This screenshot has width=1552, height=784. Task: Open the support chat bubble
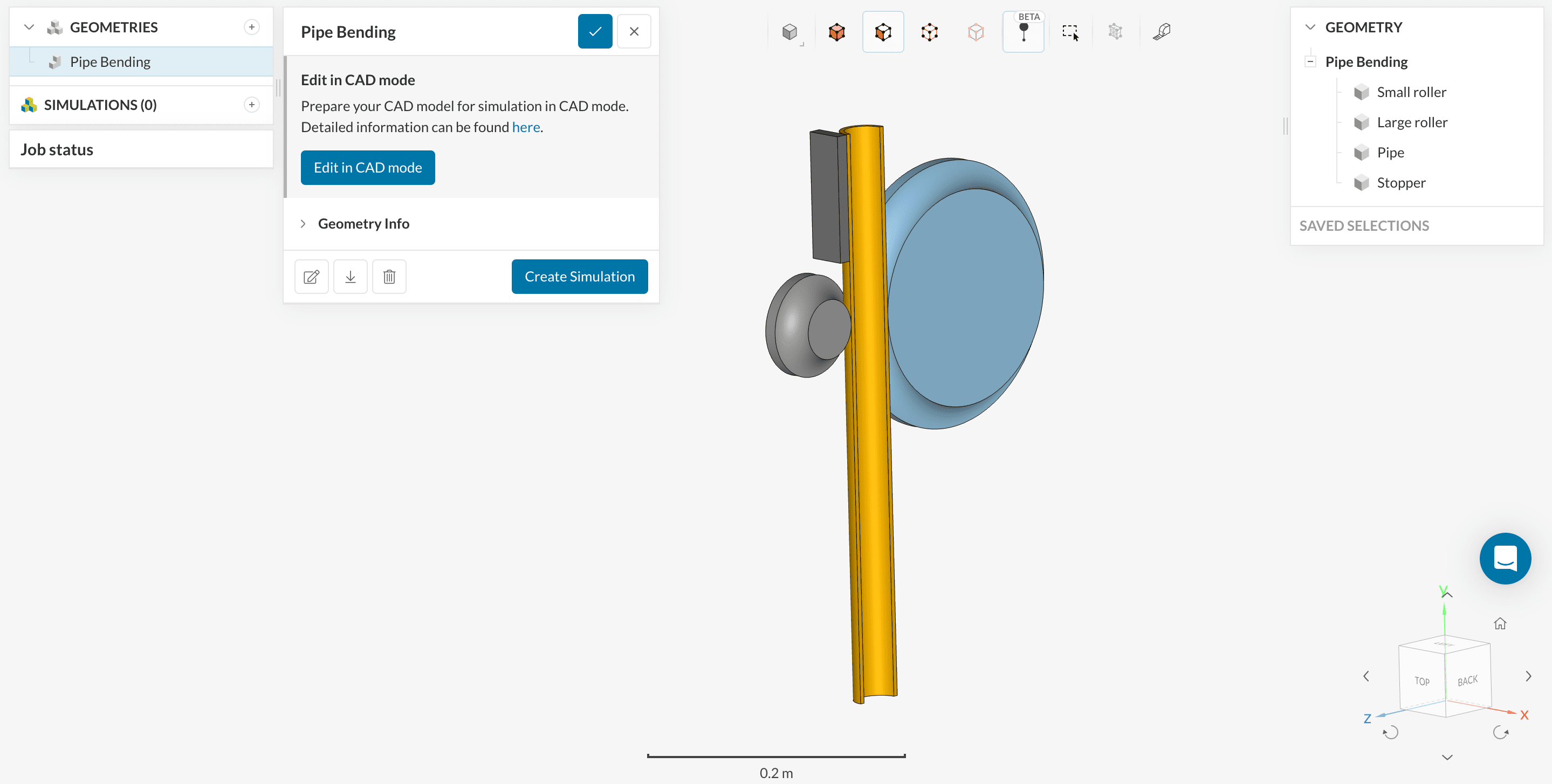tap(1505, 558)
